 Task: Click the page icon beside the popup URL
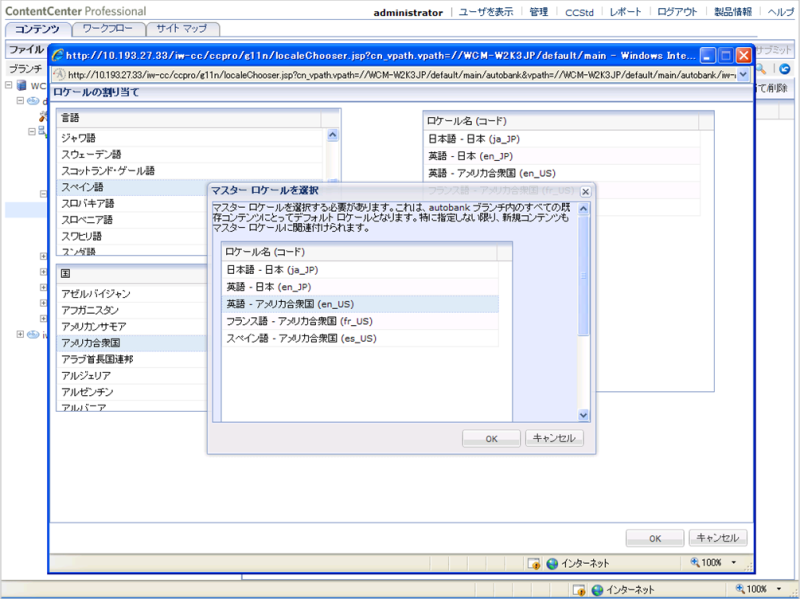click(x=58, y=75)
